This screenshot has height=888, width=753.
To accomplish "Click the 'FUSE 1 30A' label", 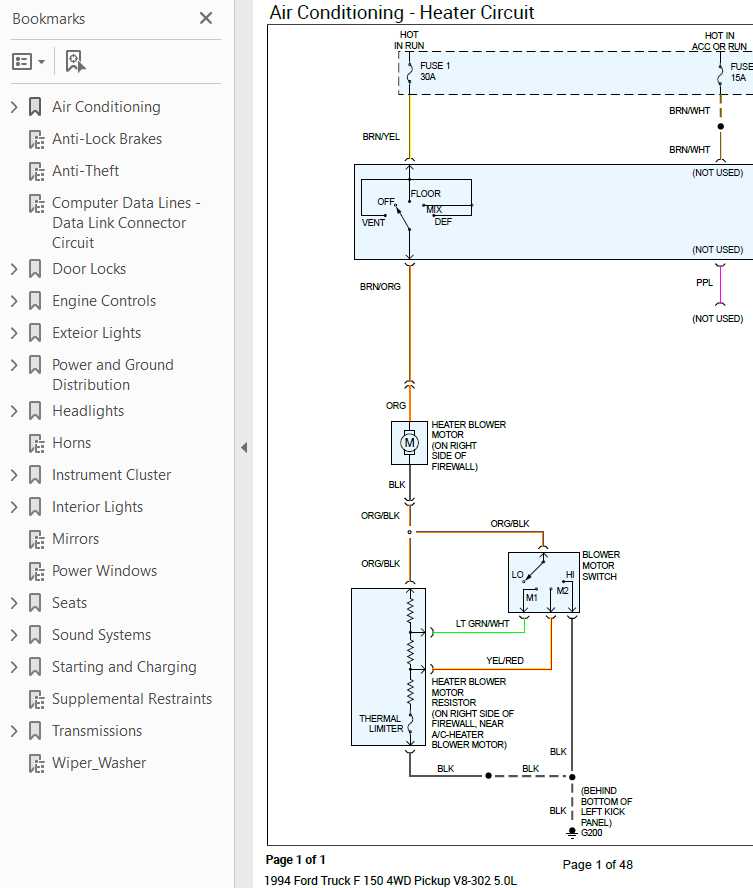I will (435, 71).
